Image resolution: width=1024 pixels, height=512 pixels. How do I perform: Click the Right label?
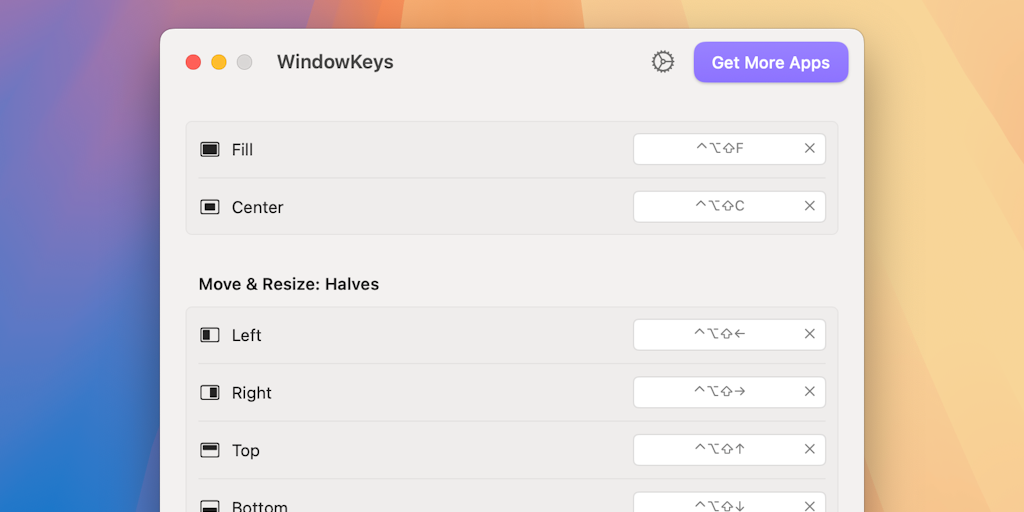point(251,392)
